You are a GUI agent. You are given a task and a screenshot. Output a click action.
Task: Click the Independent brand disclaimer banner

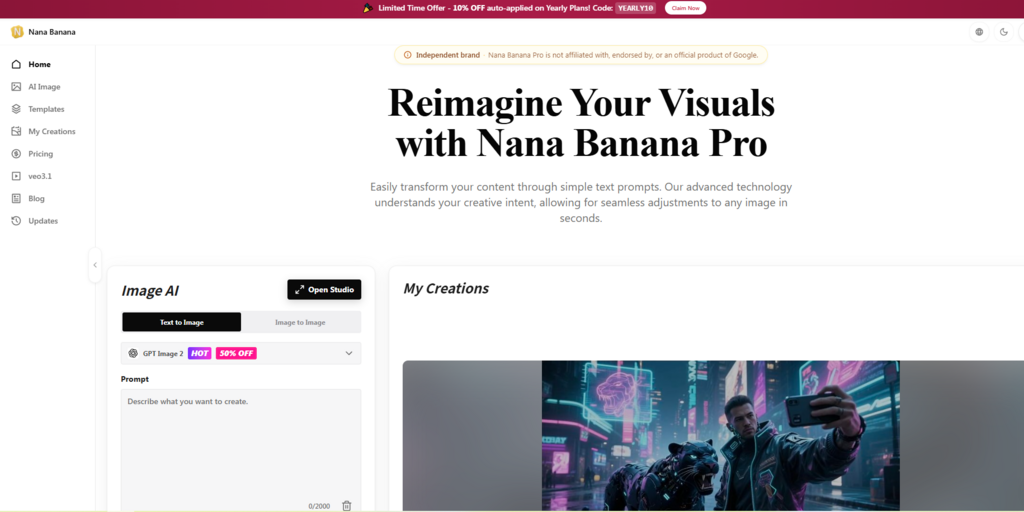pyautogui.click(x=581, y=55)
